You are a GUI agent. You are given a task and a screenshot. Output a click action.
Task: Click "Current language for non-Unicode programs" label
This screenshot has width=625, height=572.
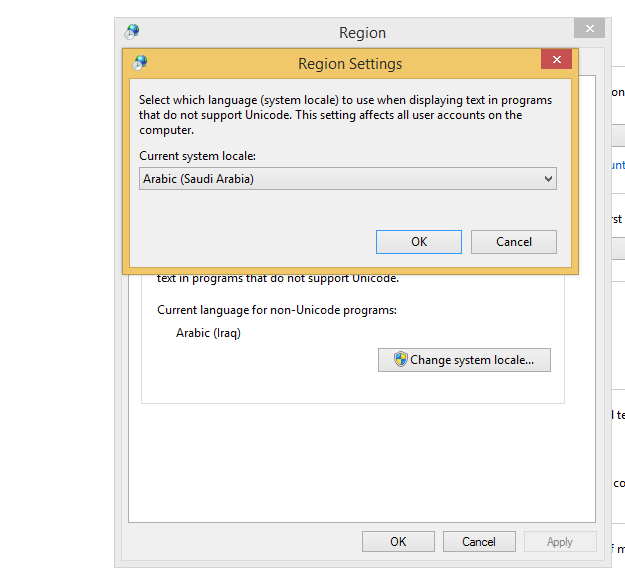coord(277,310)
